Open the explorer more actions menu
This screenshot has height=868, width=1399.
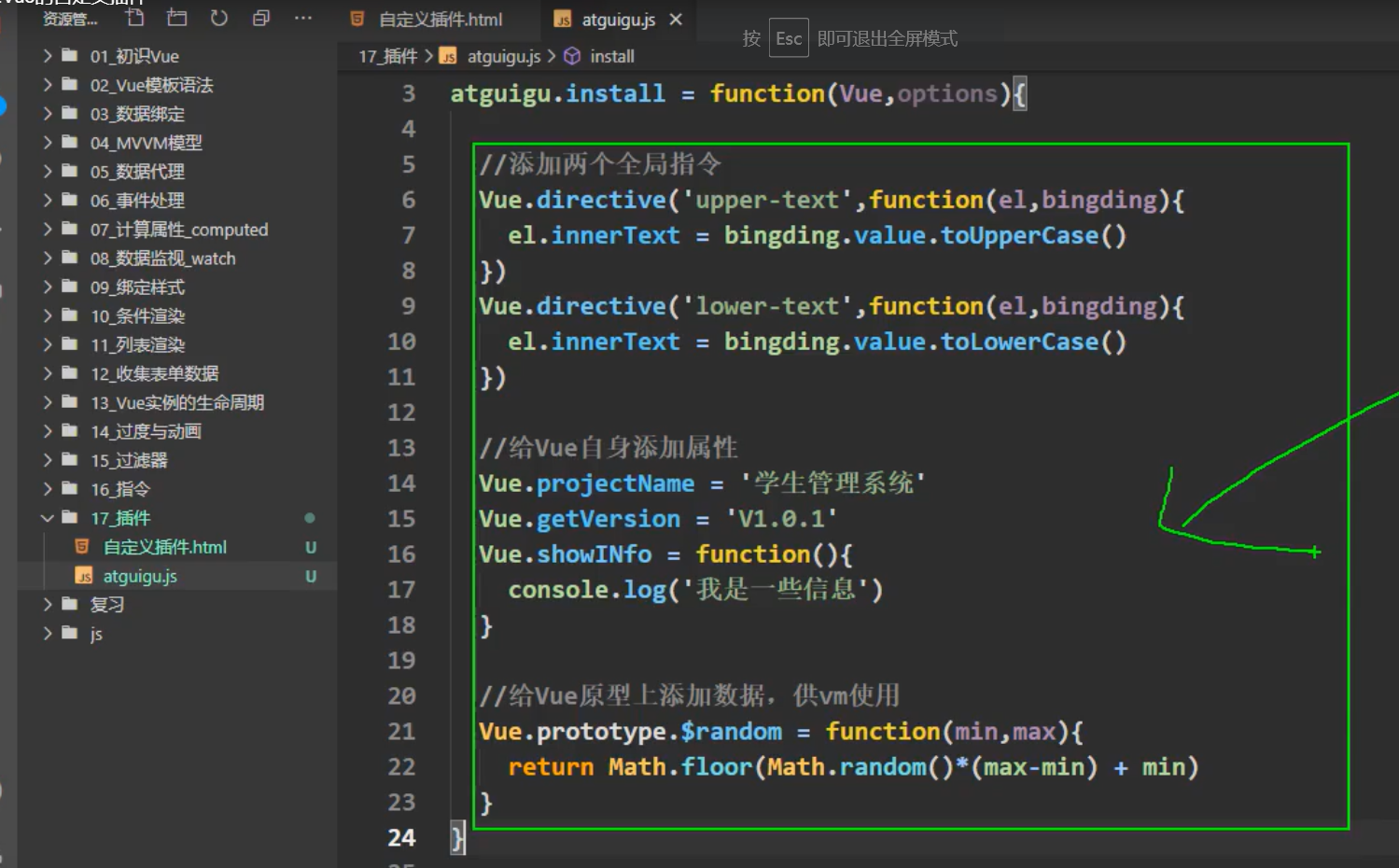click(303, 18)
